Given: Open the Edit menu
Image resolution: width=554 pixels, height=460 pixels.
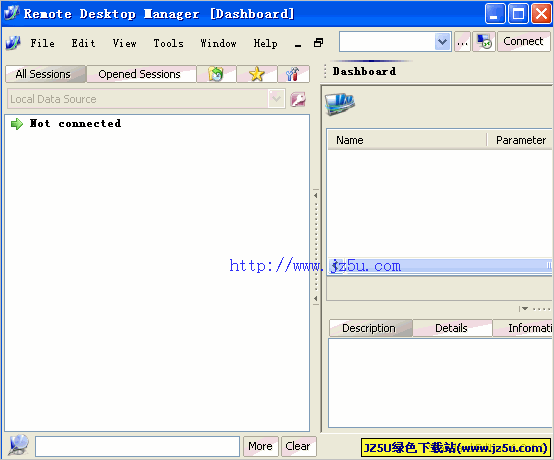Looking at the screenshot, I should coord(83,43).
